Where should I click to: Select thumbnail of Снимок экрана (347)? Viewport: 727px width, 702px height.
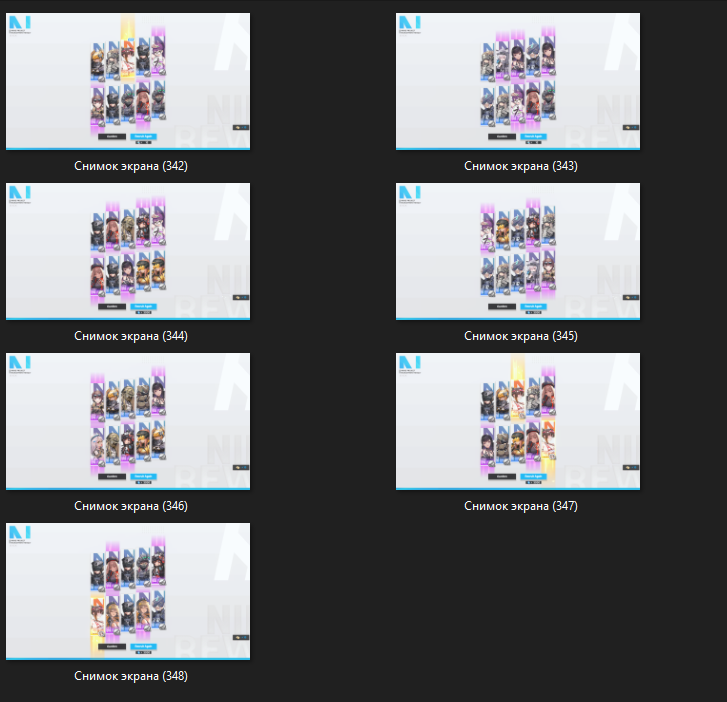(518, 421)
